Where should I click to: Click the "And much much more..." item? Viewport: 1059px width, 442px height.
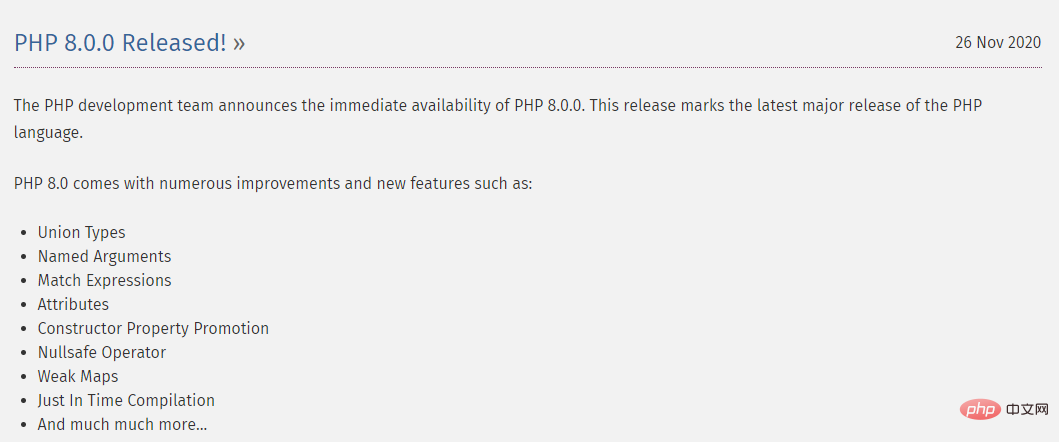(x=122, y=424)
